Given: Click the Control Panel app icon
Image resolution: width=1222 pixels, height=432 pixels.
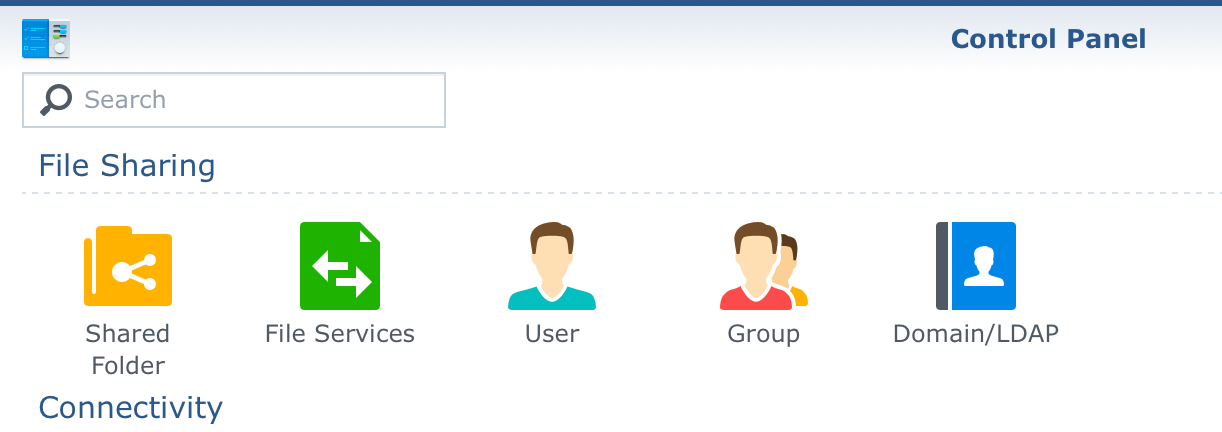Looking at the screenshot, I should pos(46,39).
